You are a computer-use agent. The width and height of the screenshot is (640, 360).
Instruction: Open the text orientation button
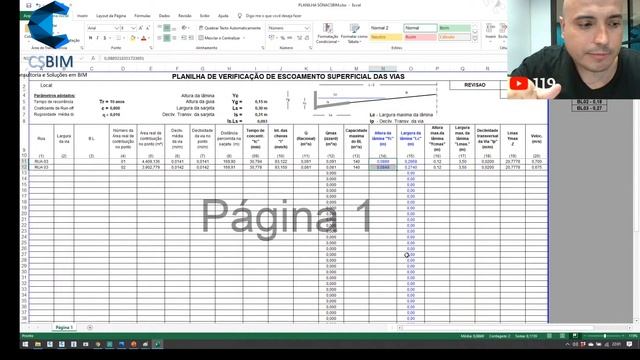(185, 28)
